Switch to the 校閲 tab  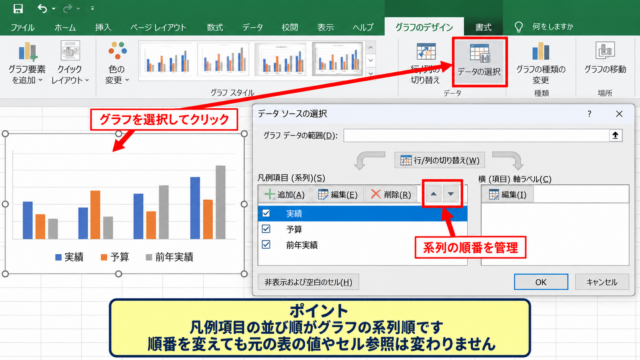[x=289, y=27]
